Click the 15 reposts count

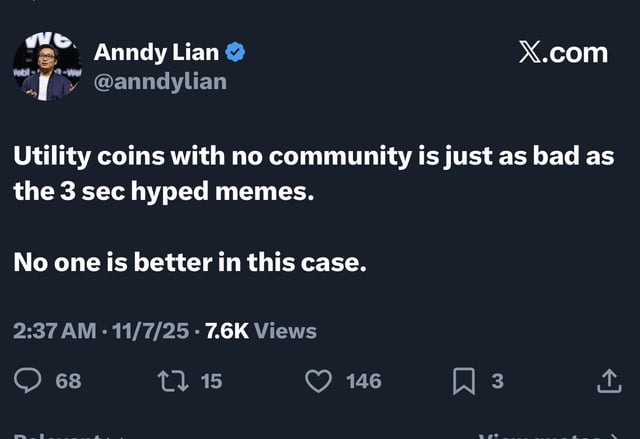[211, 381]
